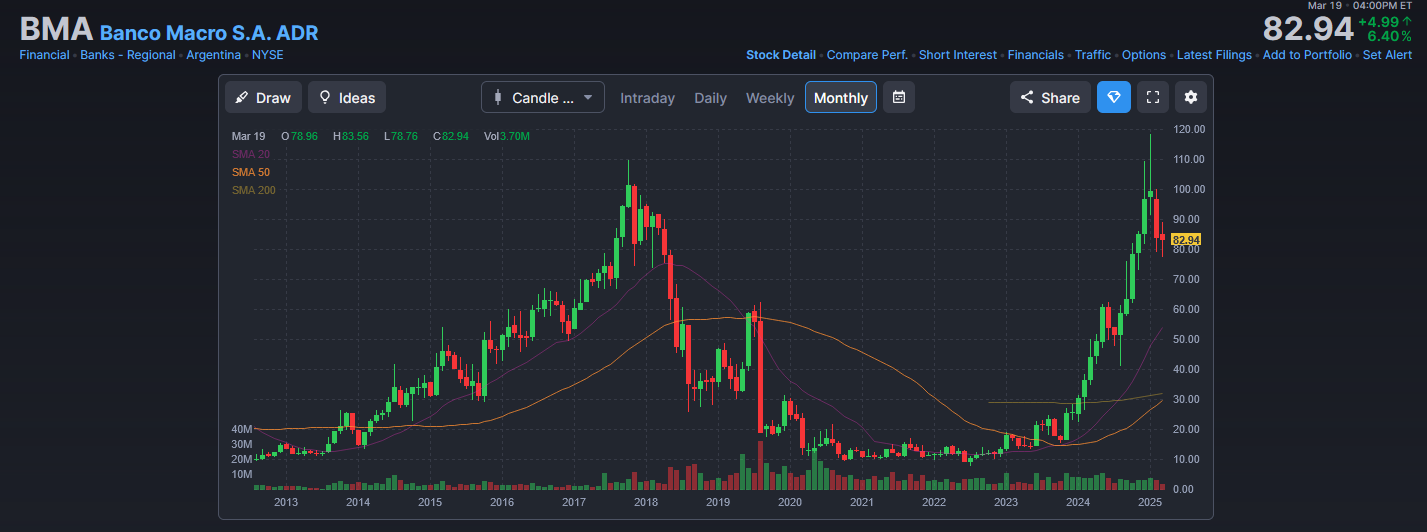The image size is (1427, 532).
Task: Select the Monthly timeframe
Action: pyautogui.click(x=840, y=98)
